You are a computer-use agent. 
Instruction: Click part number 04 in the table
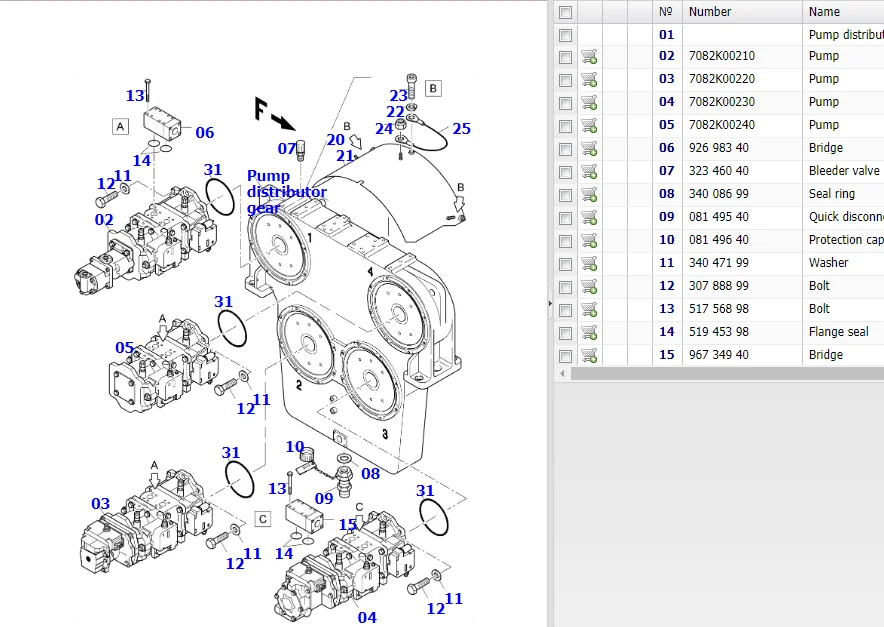(x=667, y=102)
